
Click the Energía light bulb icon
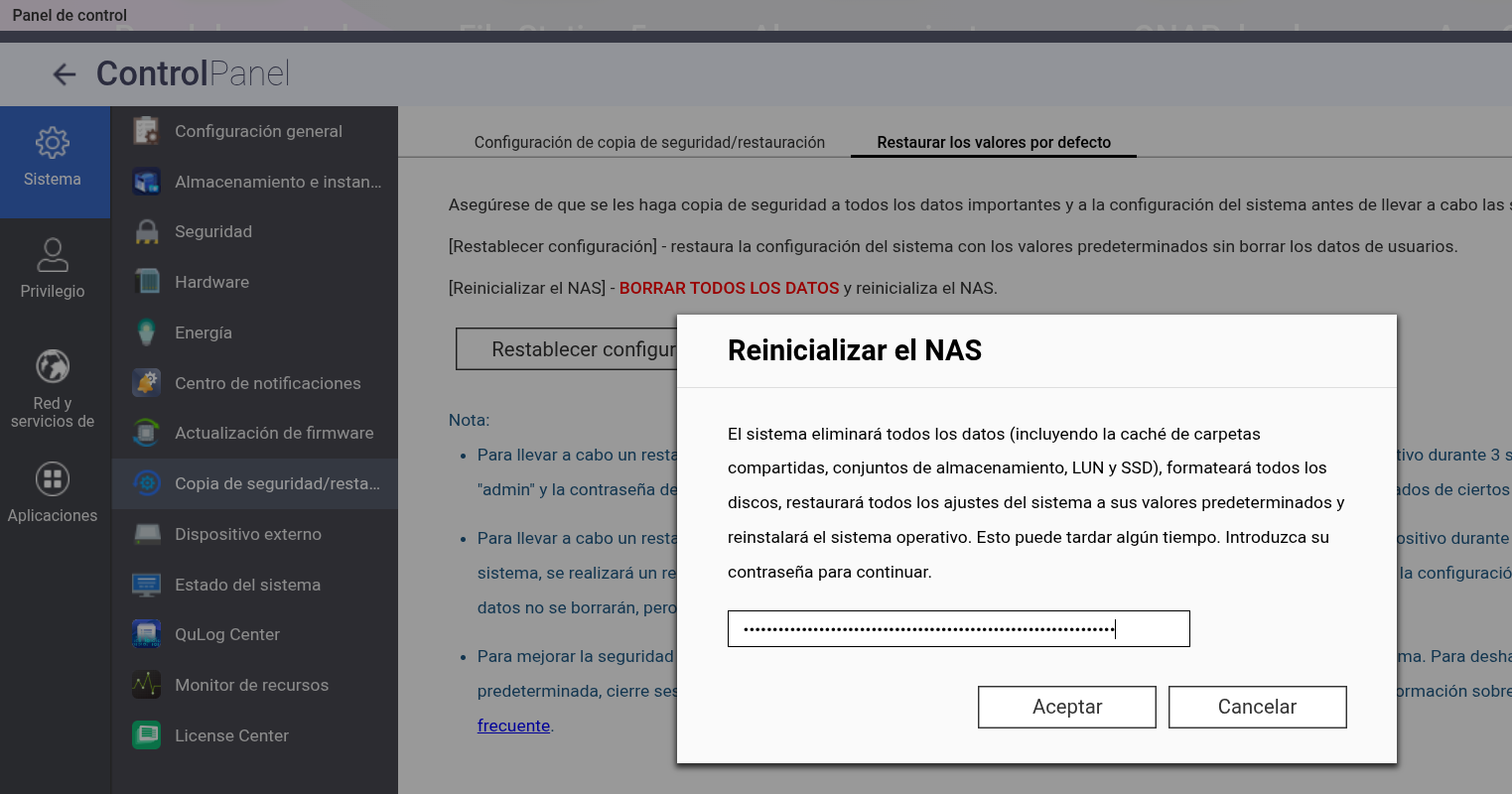(x=147, y=332)
